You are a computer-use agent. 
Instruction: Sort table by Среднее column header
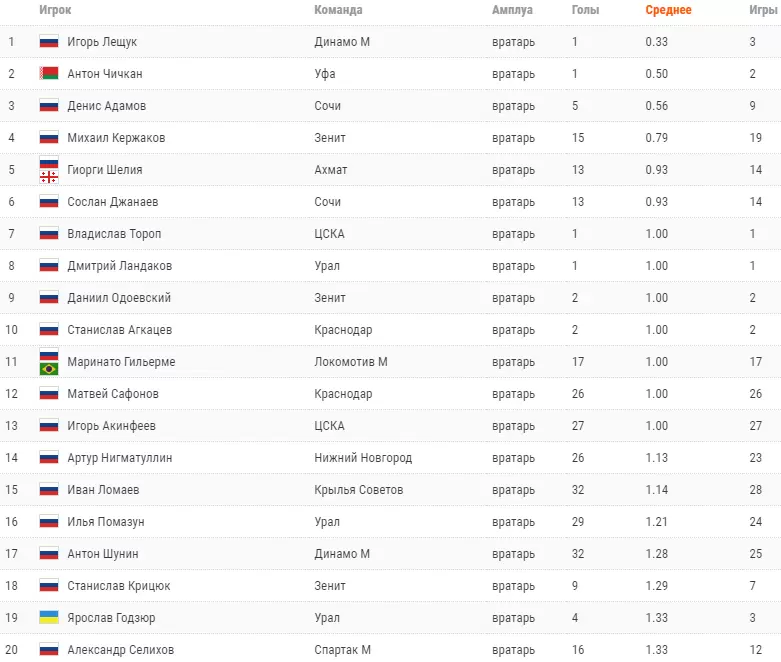(668, 10)
